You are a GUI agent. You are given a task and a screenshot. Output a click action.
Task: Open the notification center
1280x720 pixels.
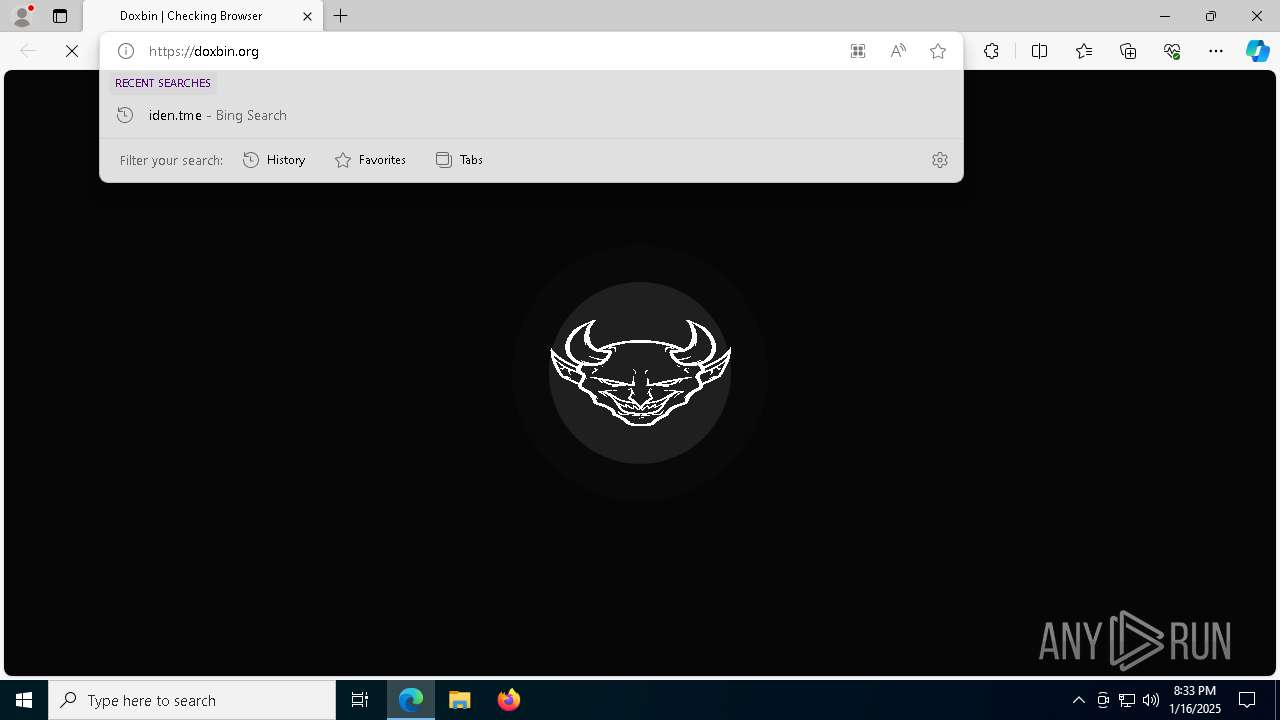[x=1247, y=700]
